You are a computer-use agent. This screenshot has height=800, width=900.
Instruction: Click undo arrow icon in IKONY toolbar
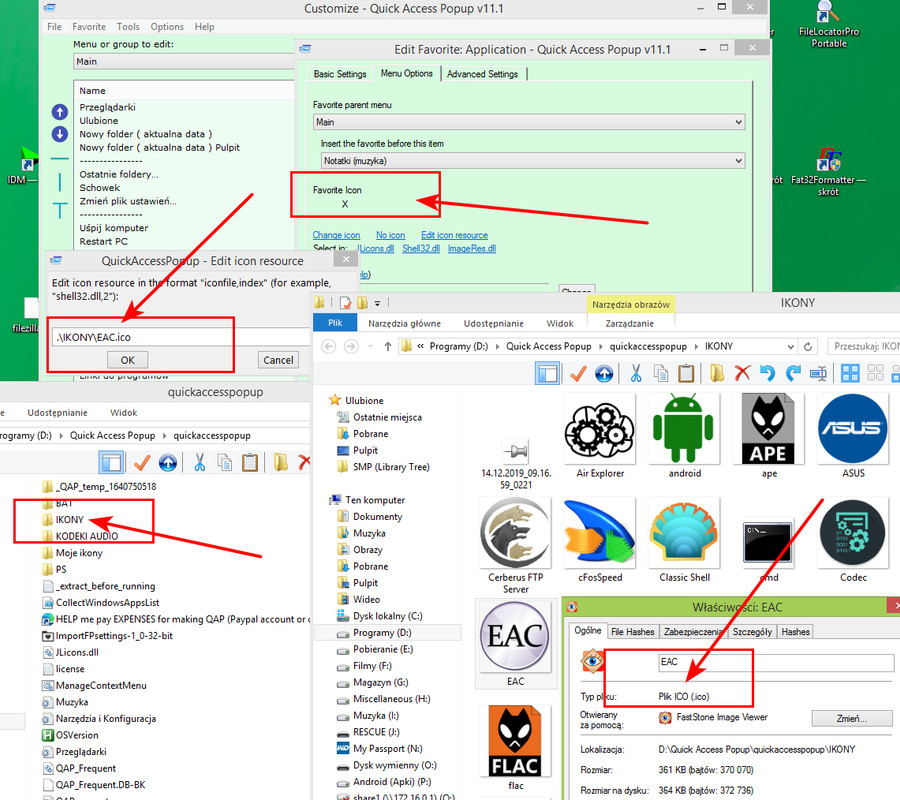[x=767, y=374]
